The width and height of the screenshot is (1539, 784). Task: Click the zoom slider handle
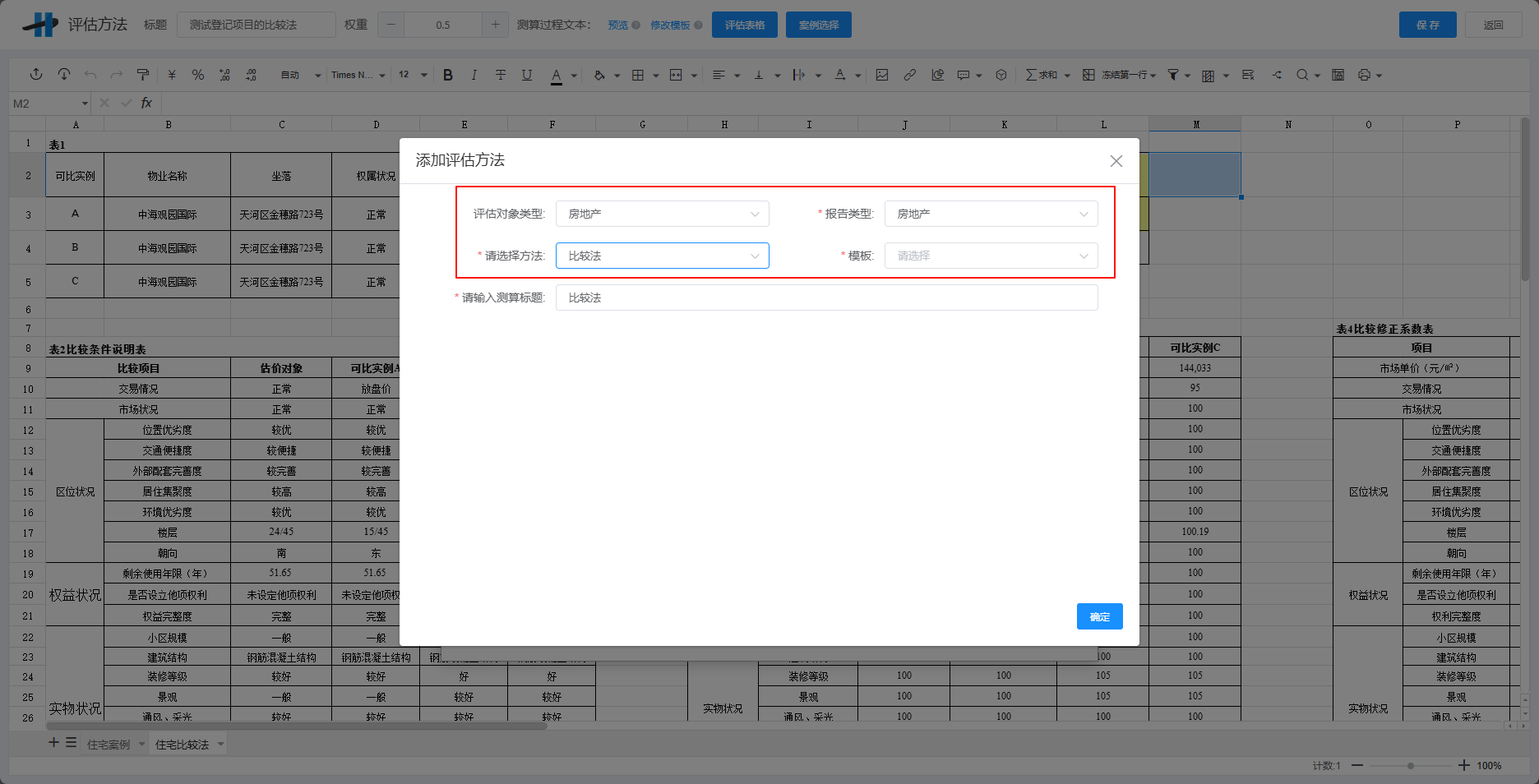1411,766
